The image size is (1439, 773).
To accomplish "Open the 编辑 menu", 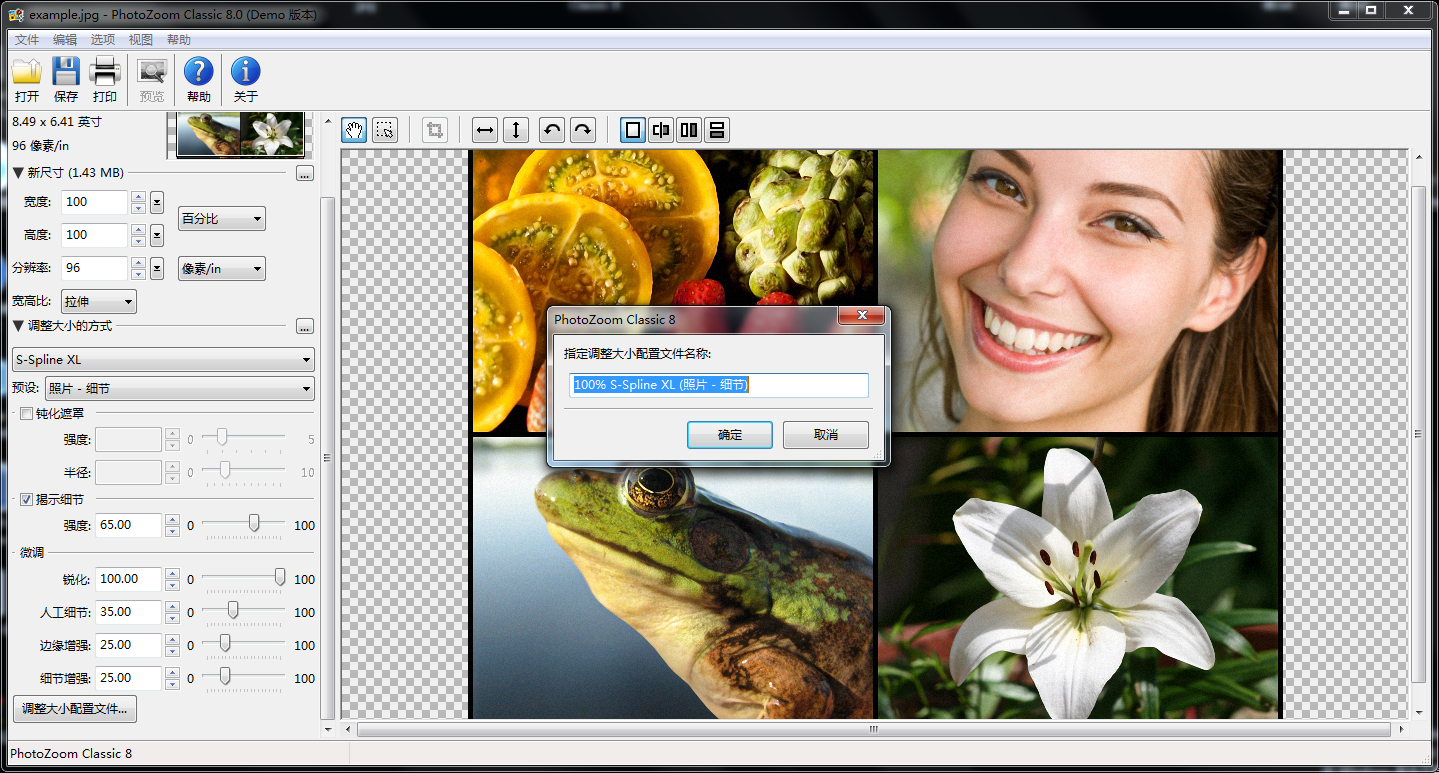I will [x=65, y=40].
